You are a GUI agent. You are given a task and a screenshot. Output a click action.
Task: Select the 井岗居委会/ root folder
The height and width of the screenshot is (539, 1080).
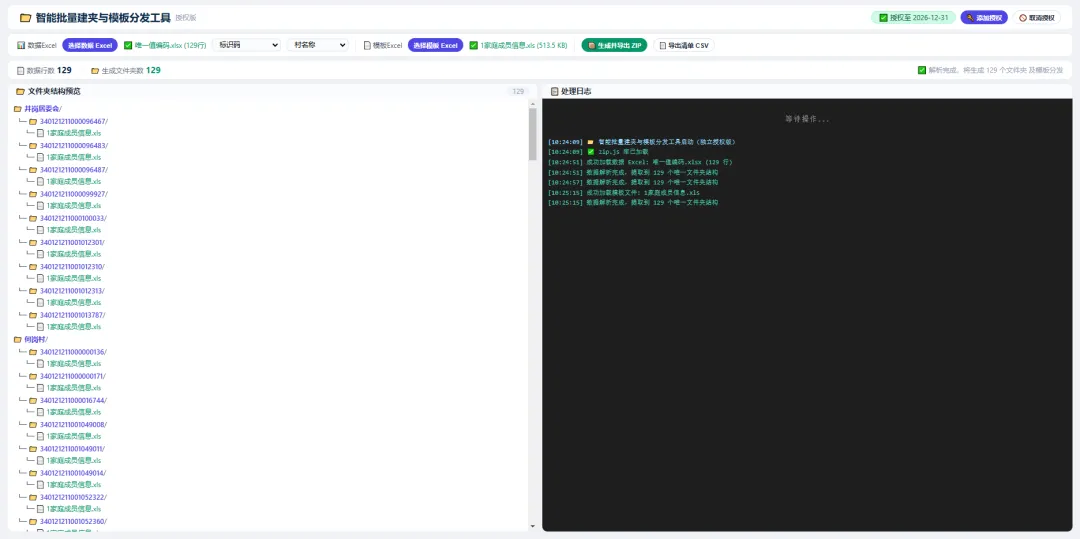click(43, 109)
